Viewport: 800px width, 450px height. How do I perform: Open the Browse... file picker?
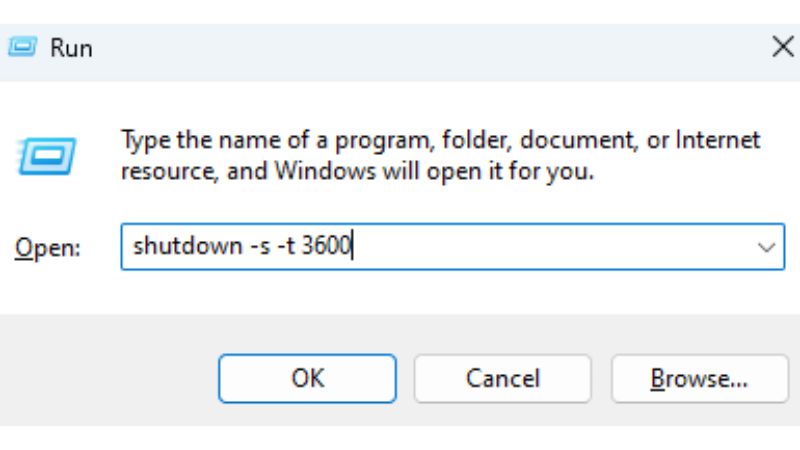pyautogui.click(x=698, y=378)
